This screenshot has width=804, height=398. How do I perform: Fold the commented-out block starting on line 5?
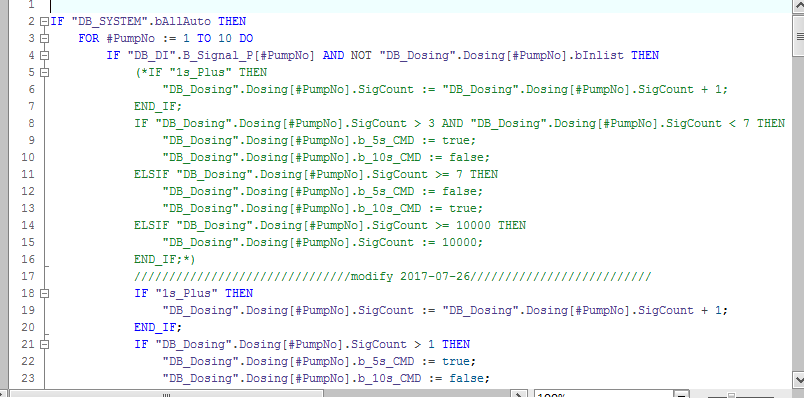click(44, 72)
